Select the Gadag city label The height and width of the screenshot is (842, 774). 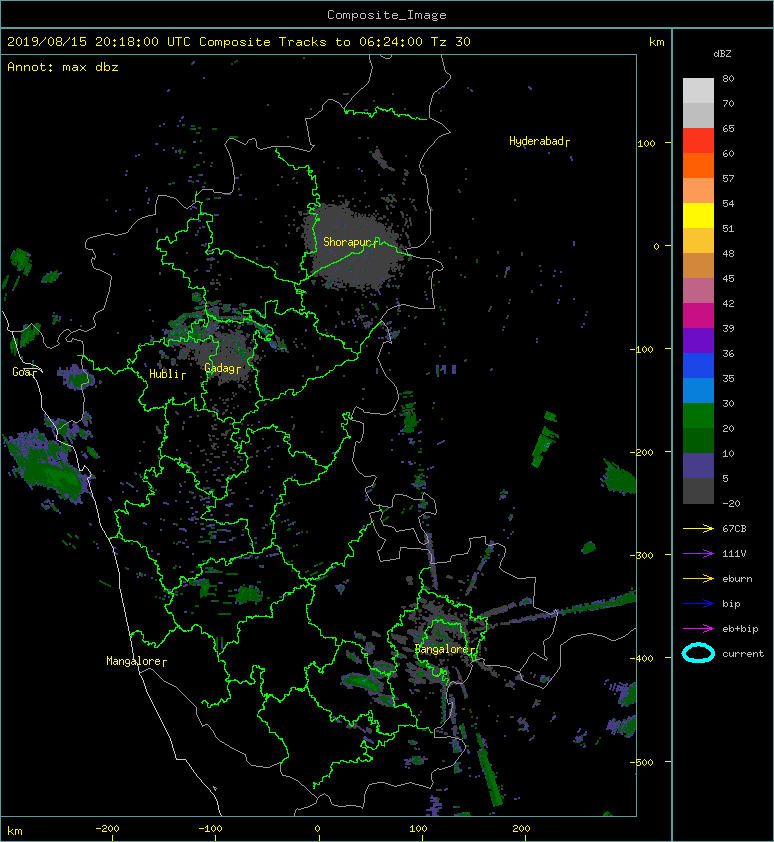pos(222,368)
